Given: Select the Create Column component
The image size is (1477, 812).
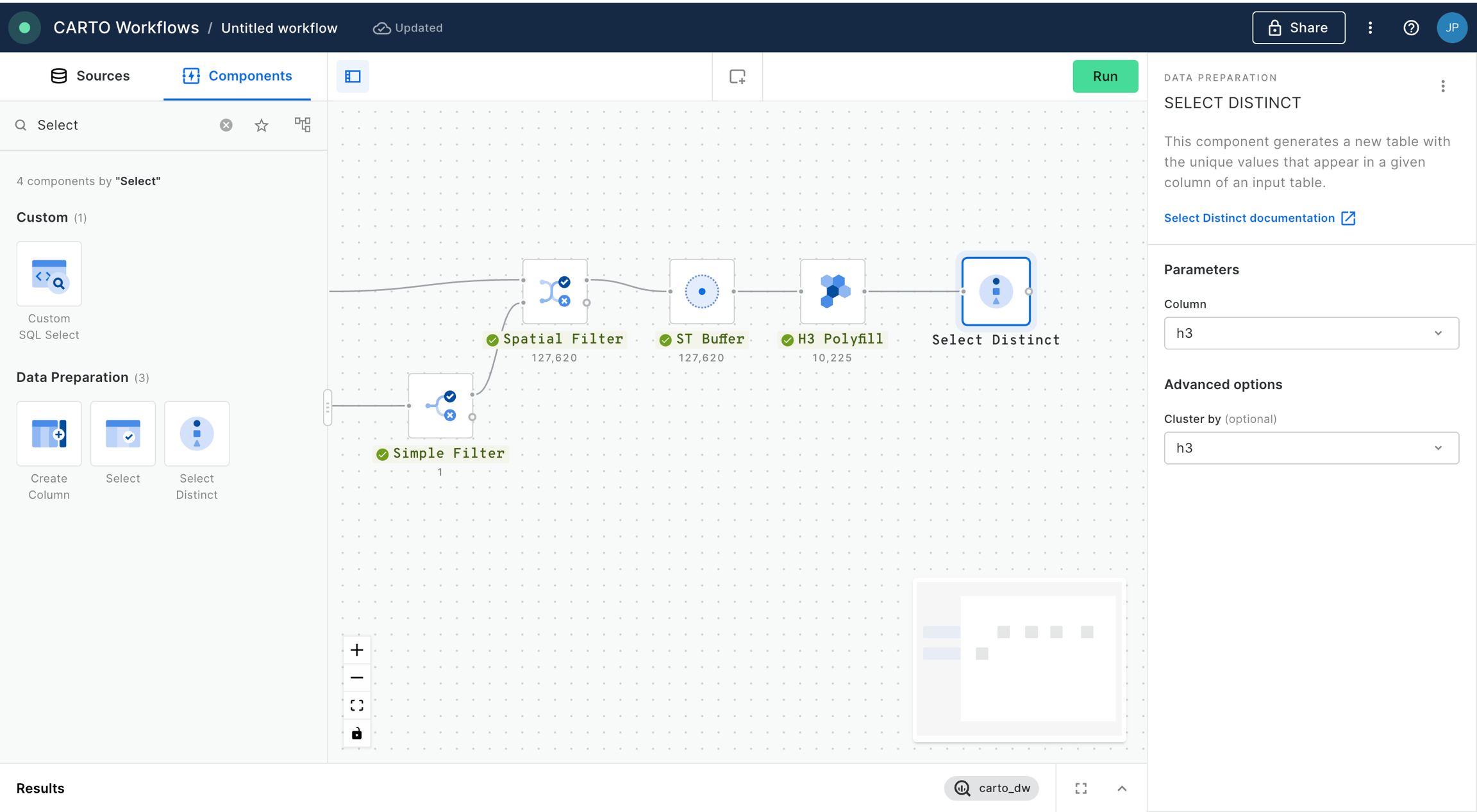Looking at the screenshot, I should click(x=49, y=434).
